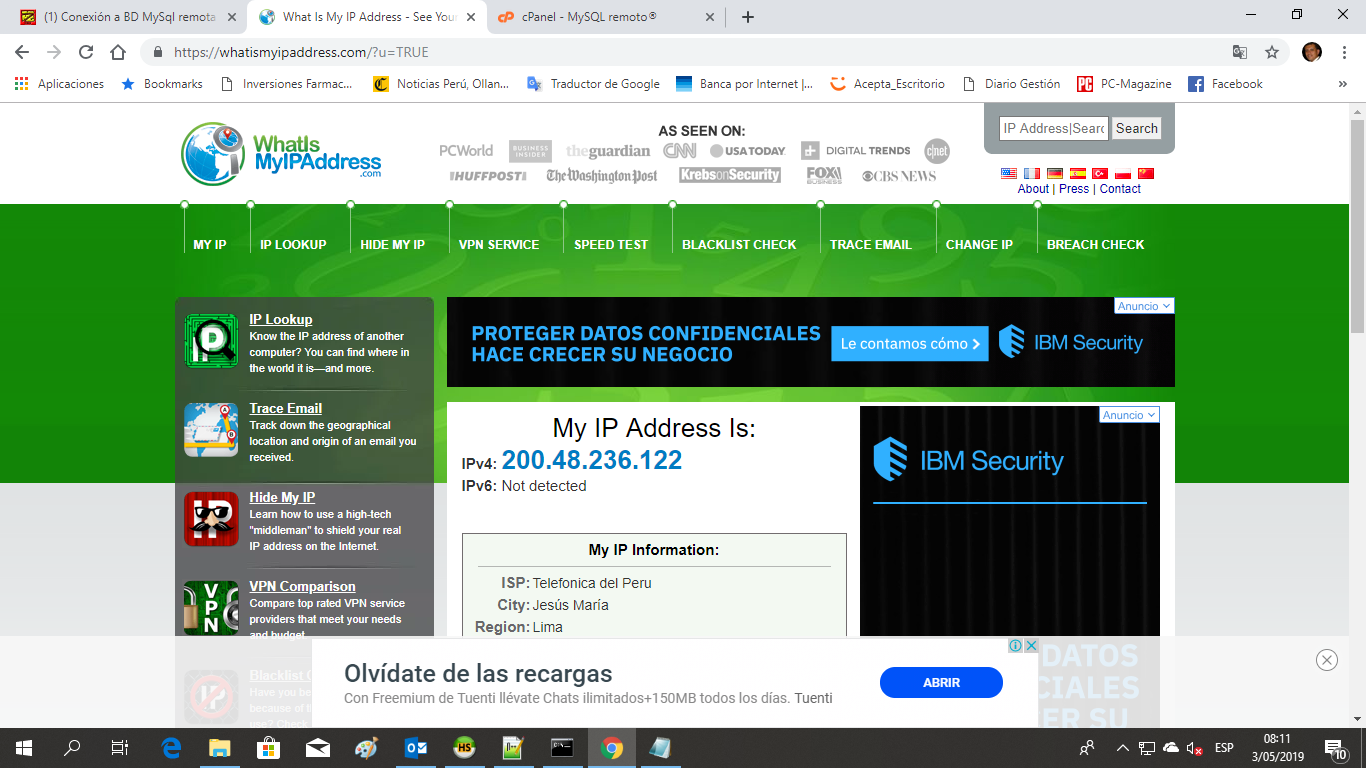Open the SPEED TEST navigation item
Image resolution: width=1366 pixels, height=768 pixels.
tap(611, 244)
